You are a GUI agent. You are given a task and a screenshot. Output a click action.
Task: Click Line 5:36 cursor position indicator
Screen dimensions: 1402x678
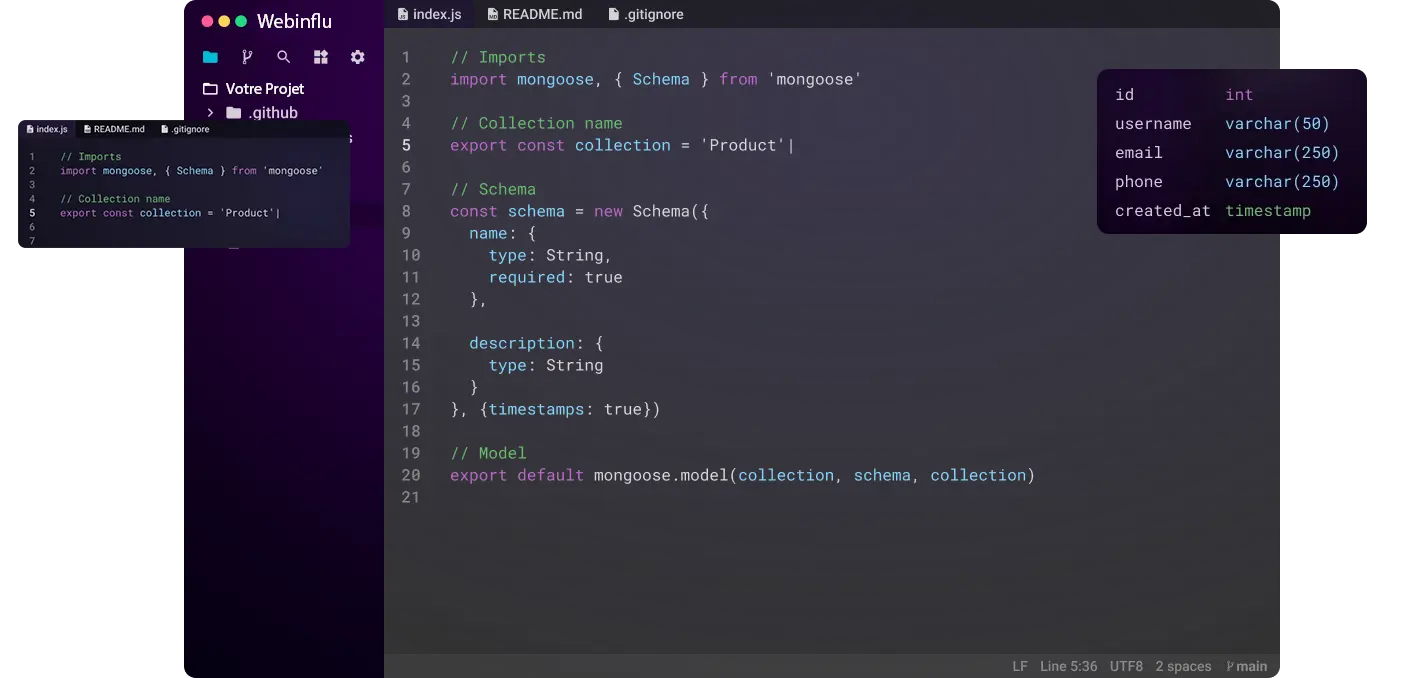coord(1068,666)
